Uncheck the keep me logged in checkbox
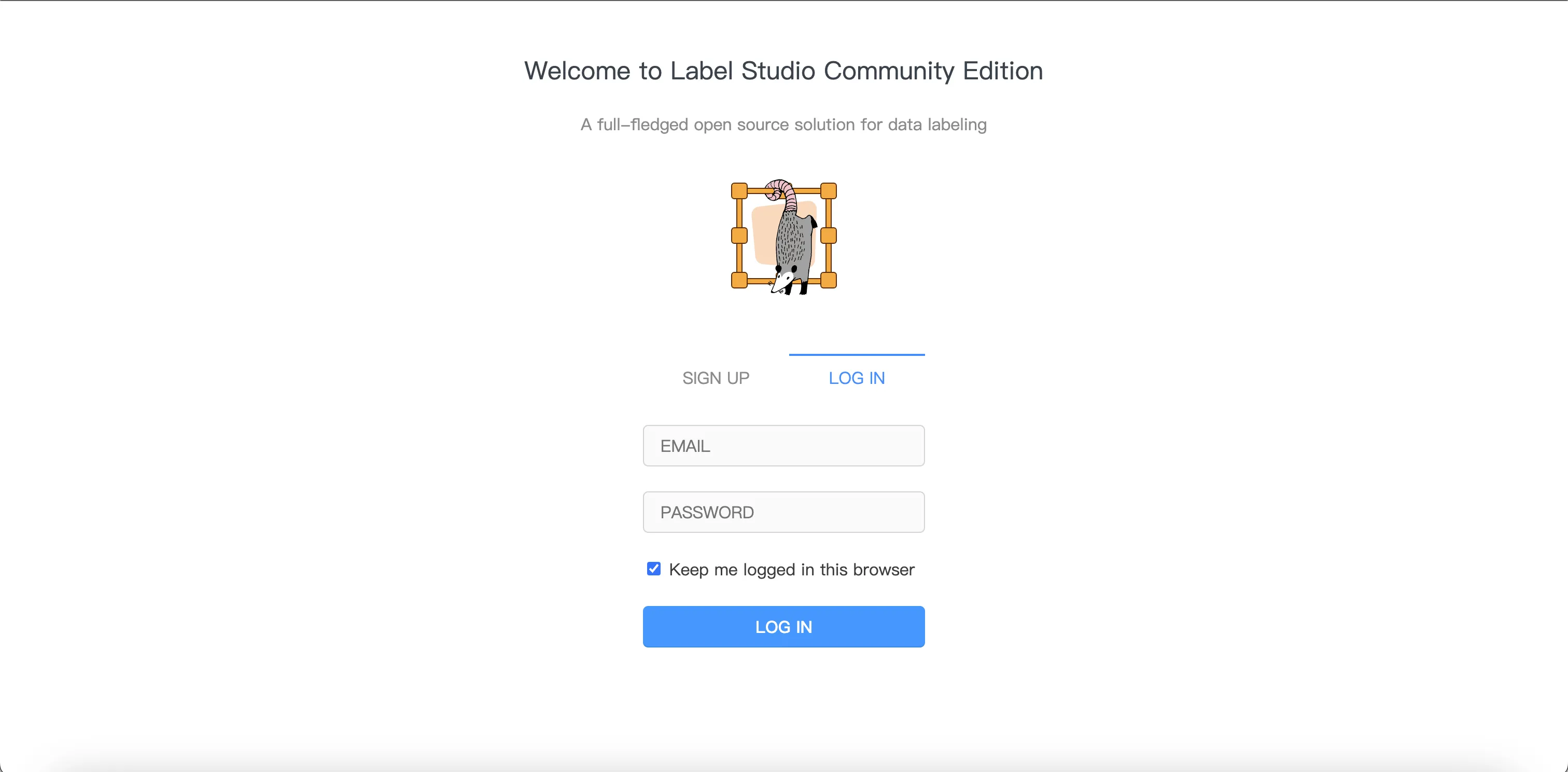This screenshot has width=1568, height=772. click(654, 569)
